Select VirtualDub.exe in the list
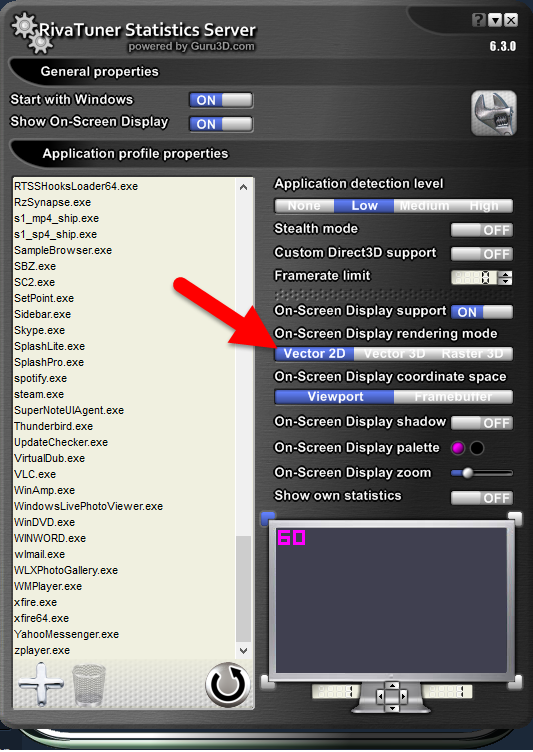This screenshot has height=752, width=533. [49, 458]
